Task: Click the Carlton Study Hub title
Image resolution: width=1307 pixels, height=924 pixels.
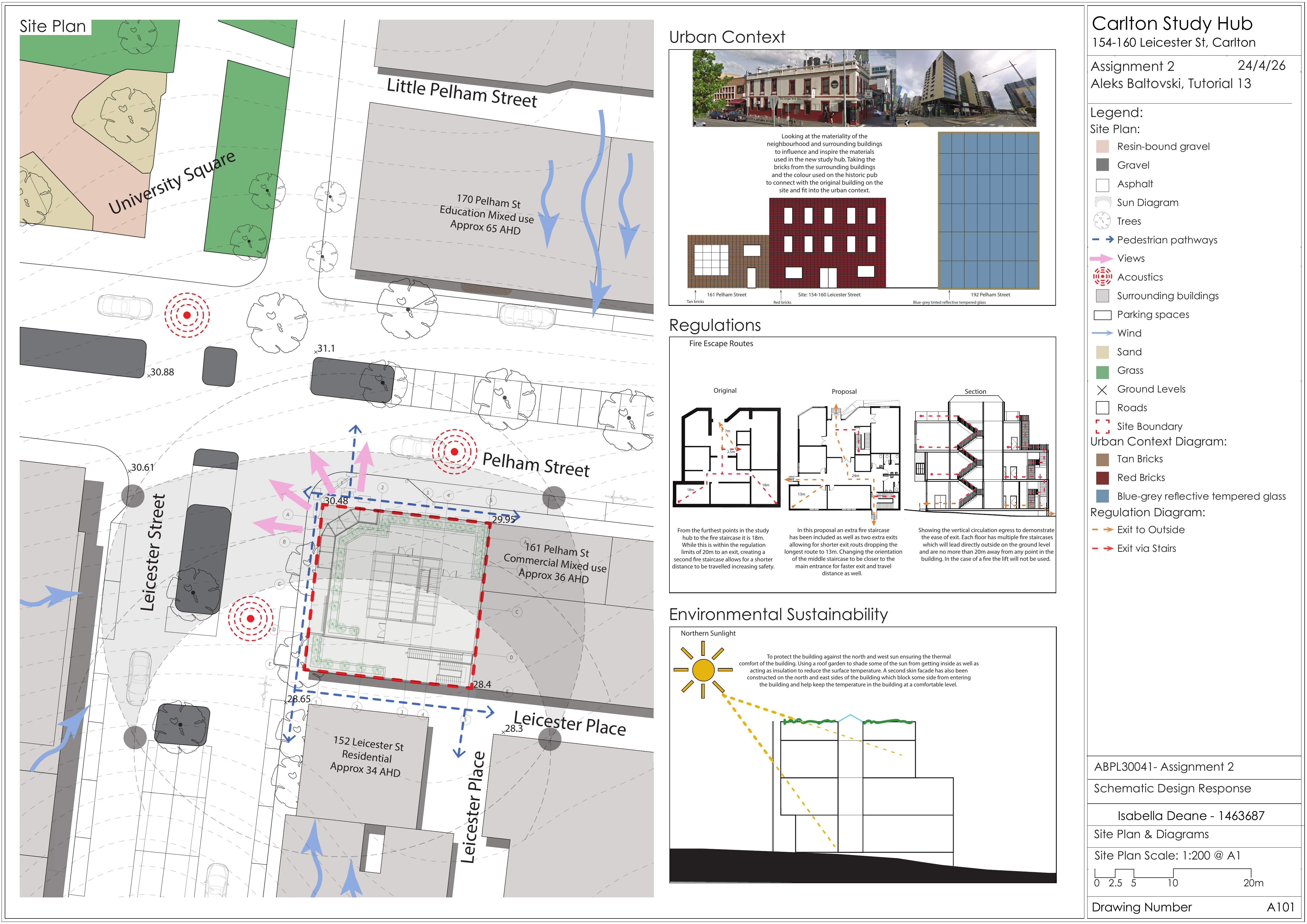Action: pyautogui.click(x=1172, y=23)
